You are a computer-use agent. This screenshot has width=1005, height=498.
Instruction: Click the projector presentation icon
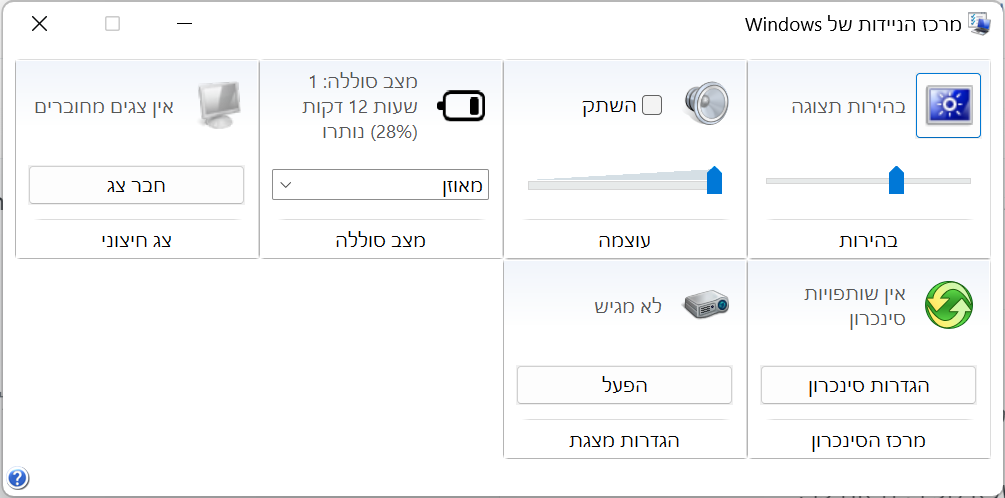pyautogui.click(x=706, y=305)
